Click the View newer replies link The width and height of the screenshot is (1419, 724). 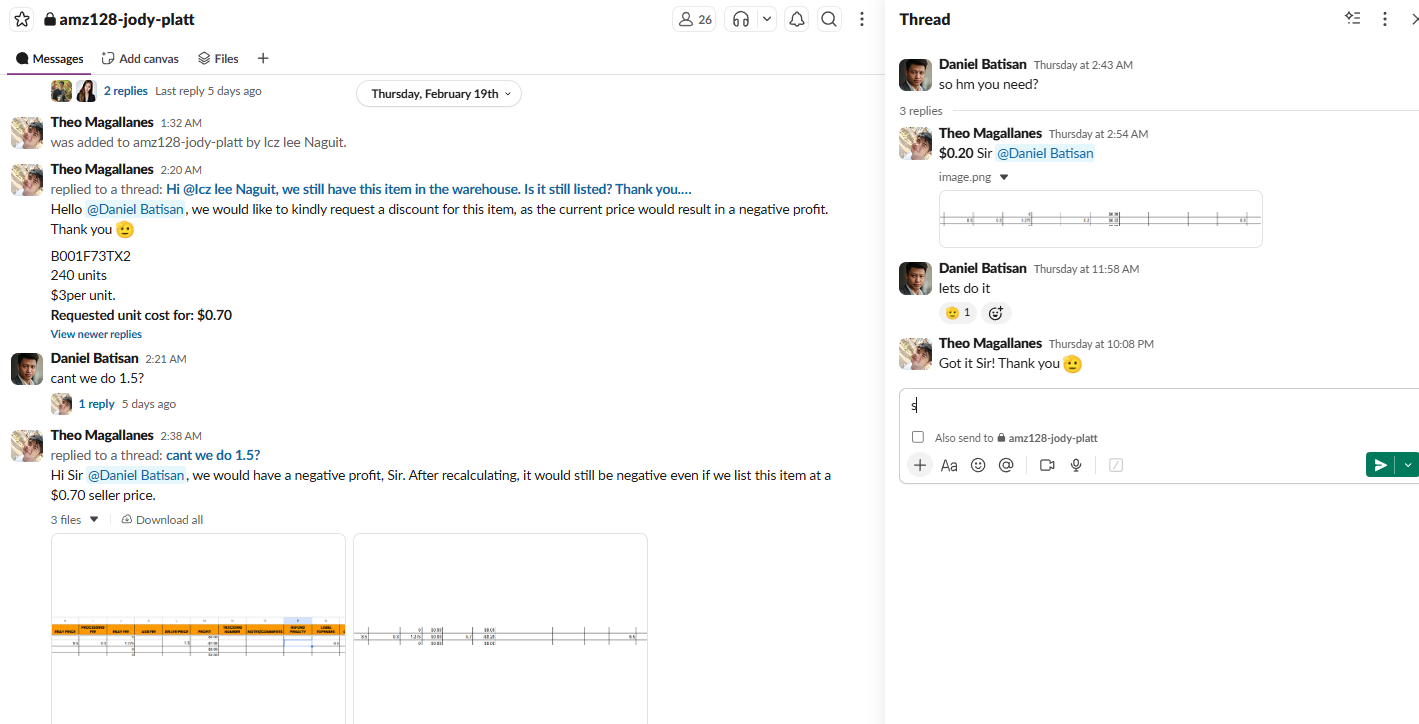point(96,334)
